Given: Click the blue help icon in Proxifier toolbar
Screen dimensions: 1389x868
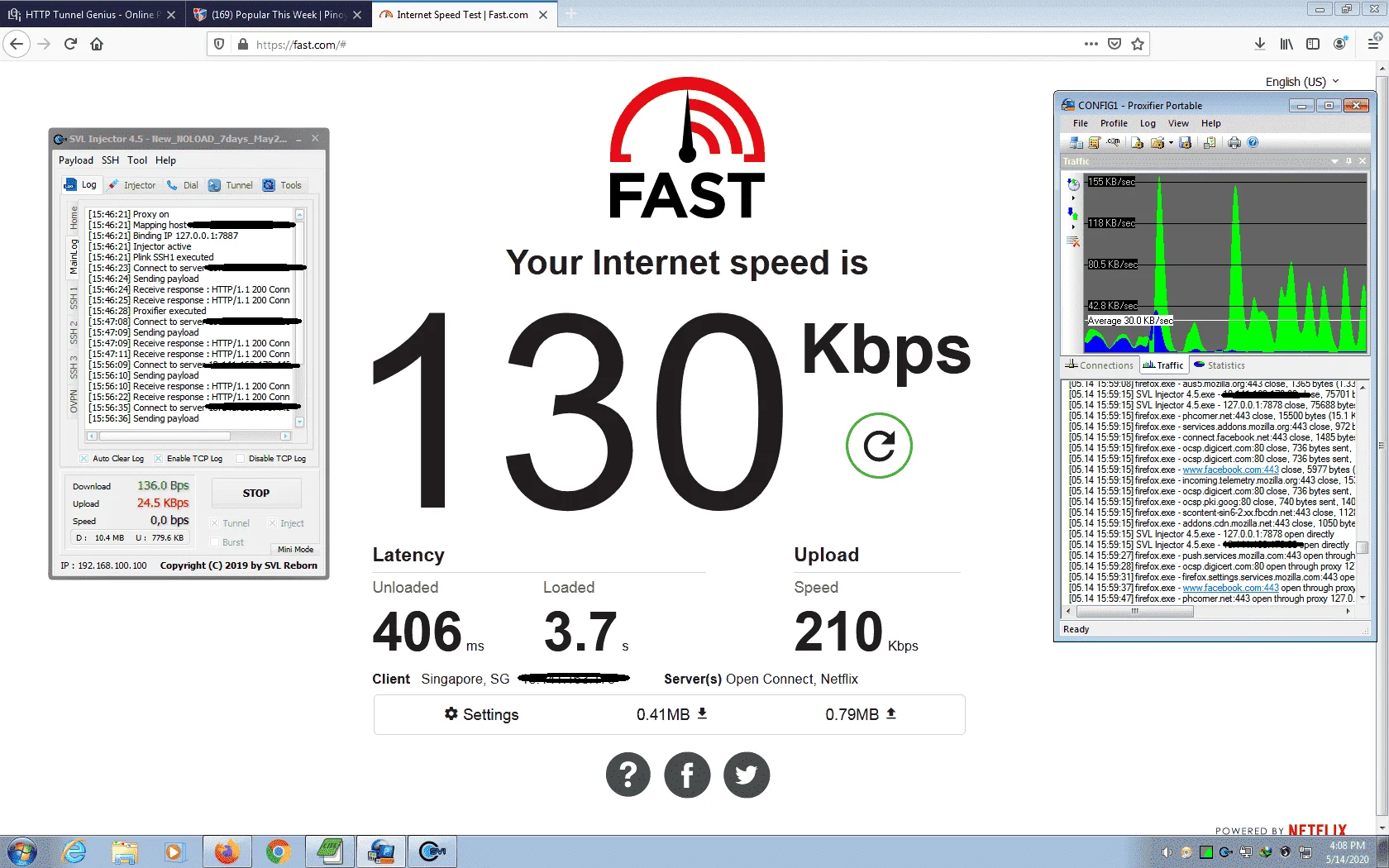Looking at the screenshot, I should coord(1253,143).
